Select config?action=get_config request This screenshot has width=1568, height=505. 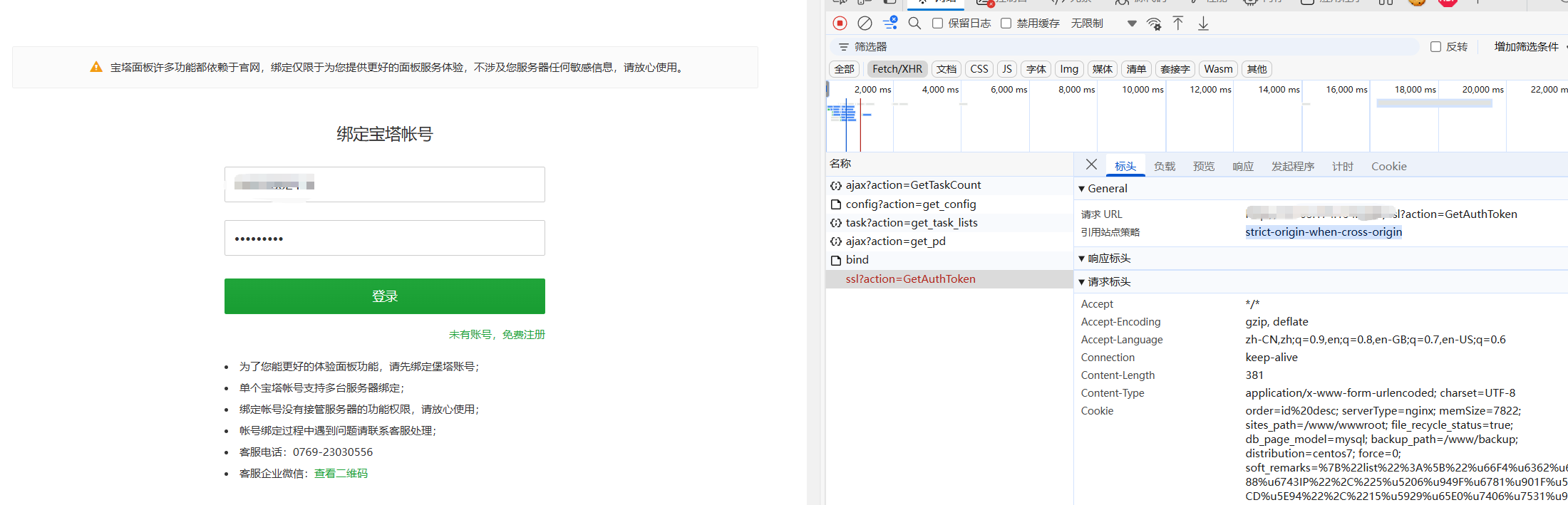tap(949, 204)
